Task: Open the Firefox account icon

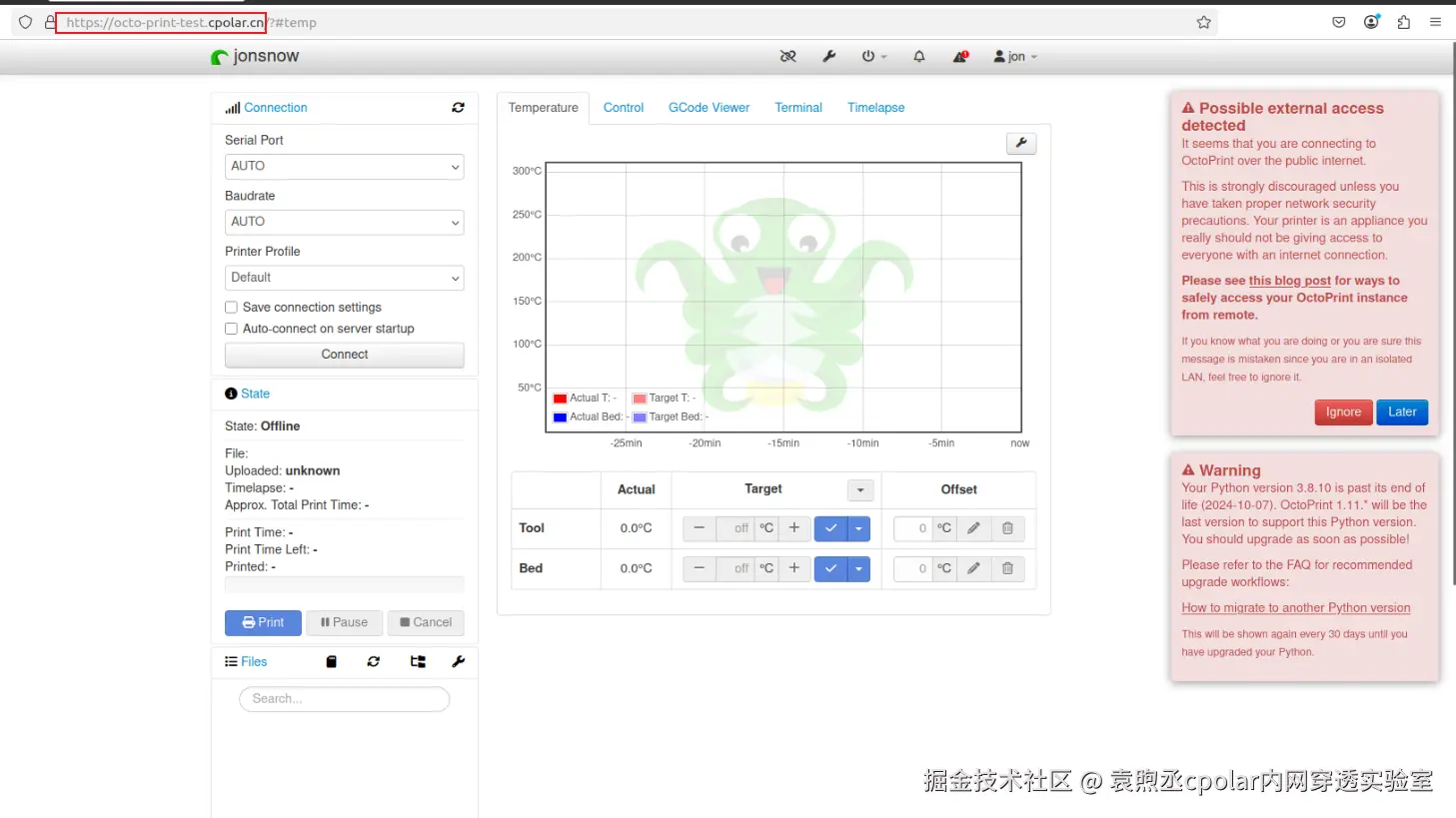Action: 1372,22
